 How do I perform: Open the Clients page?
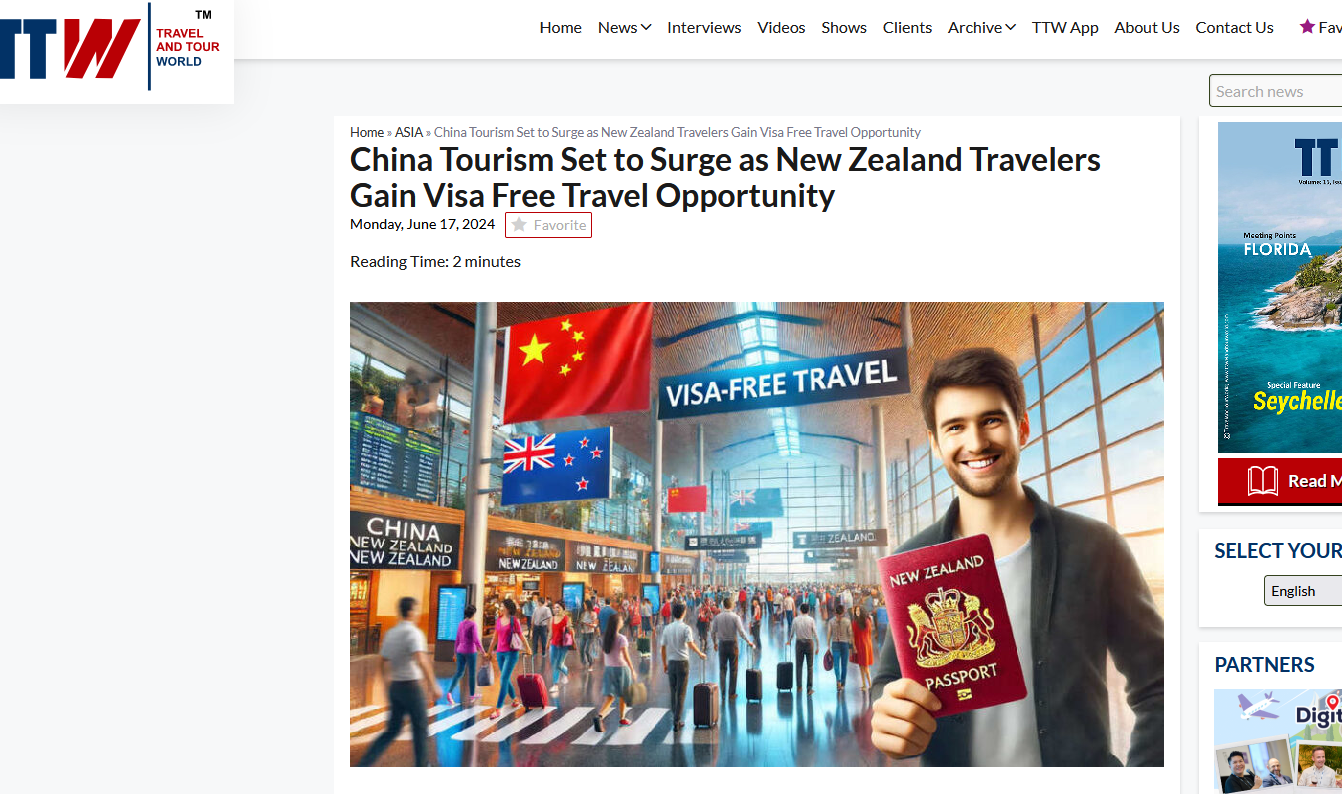(907, 27)
